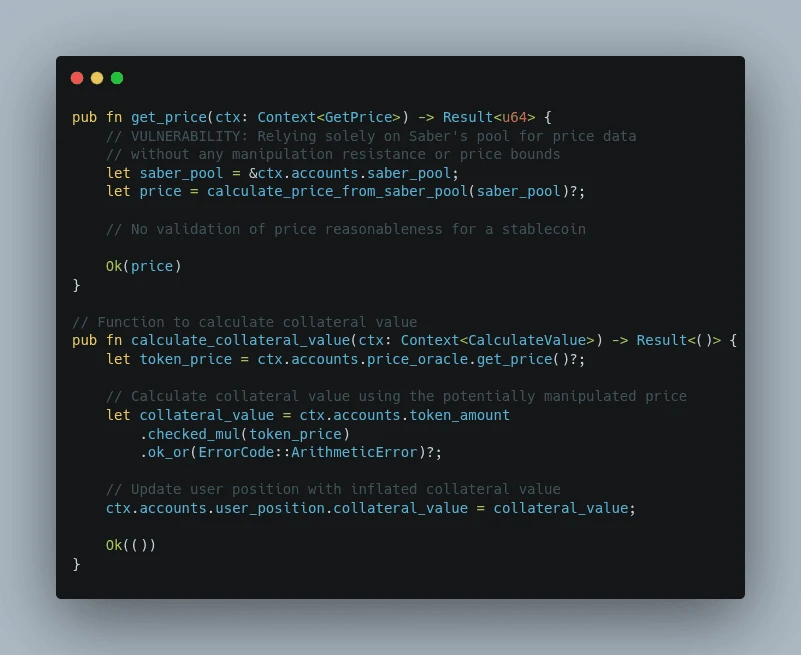801x655 pixels.
Task: Click the 'Update user position' comment line
Action: (x=332, y=489)
